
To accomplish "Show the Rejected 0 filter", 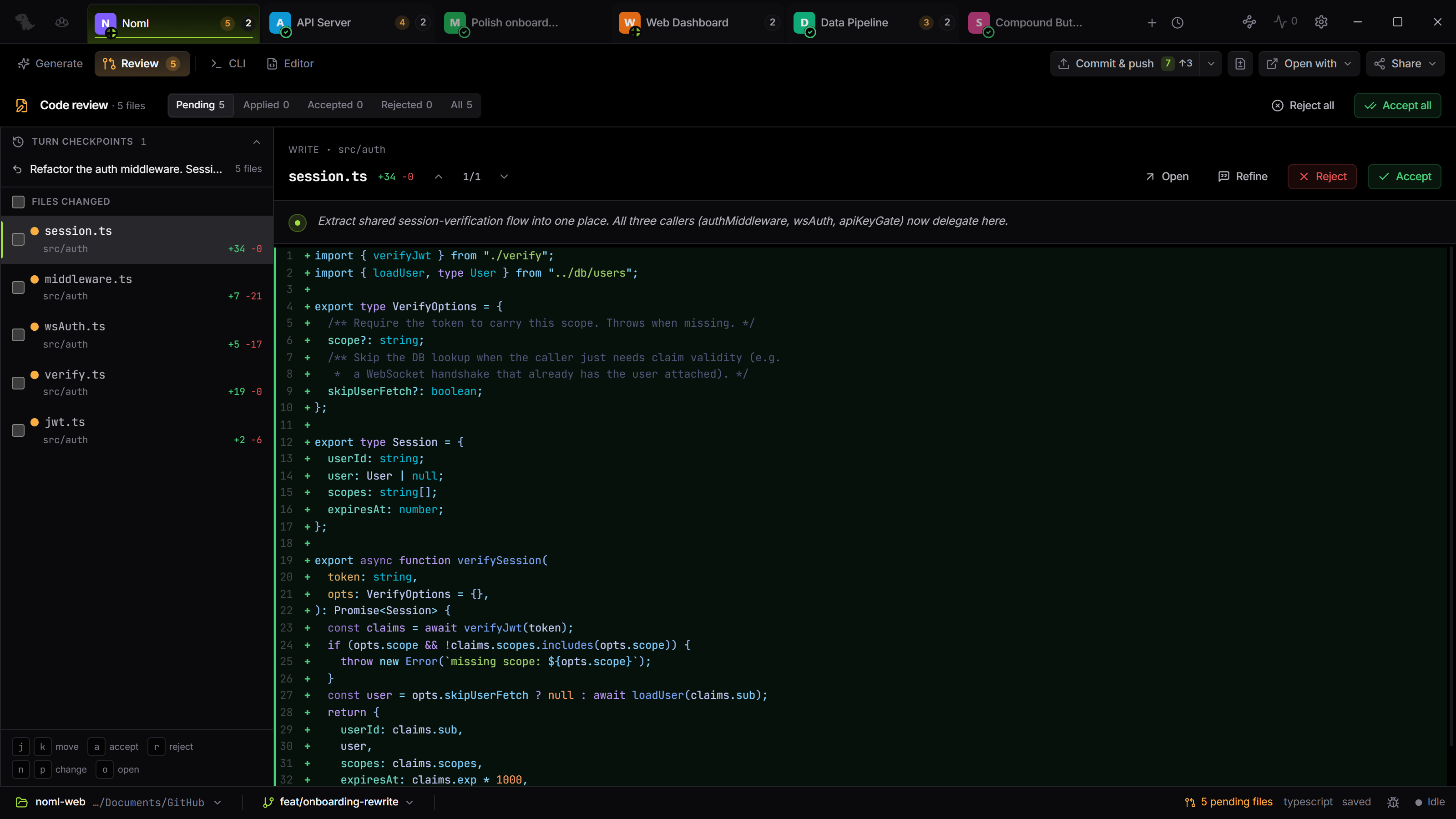I will [x=406, y=105].
